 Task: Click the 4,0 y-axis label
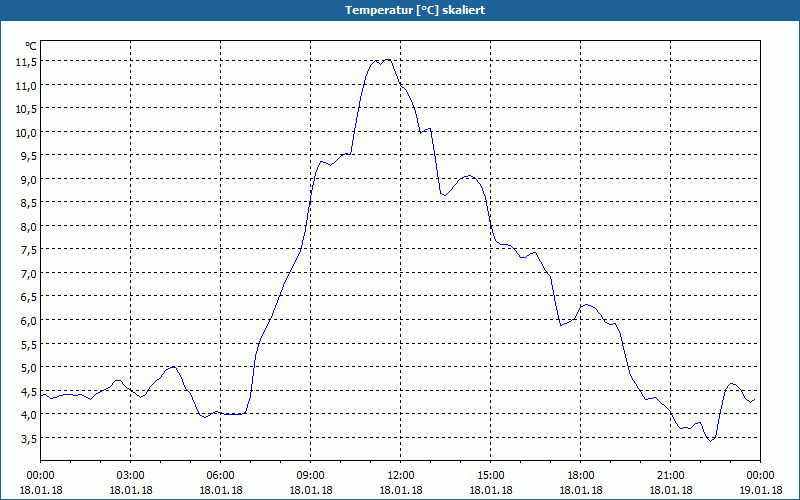pyautogui.click(x=29, y=415)
